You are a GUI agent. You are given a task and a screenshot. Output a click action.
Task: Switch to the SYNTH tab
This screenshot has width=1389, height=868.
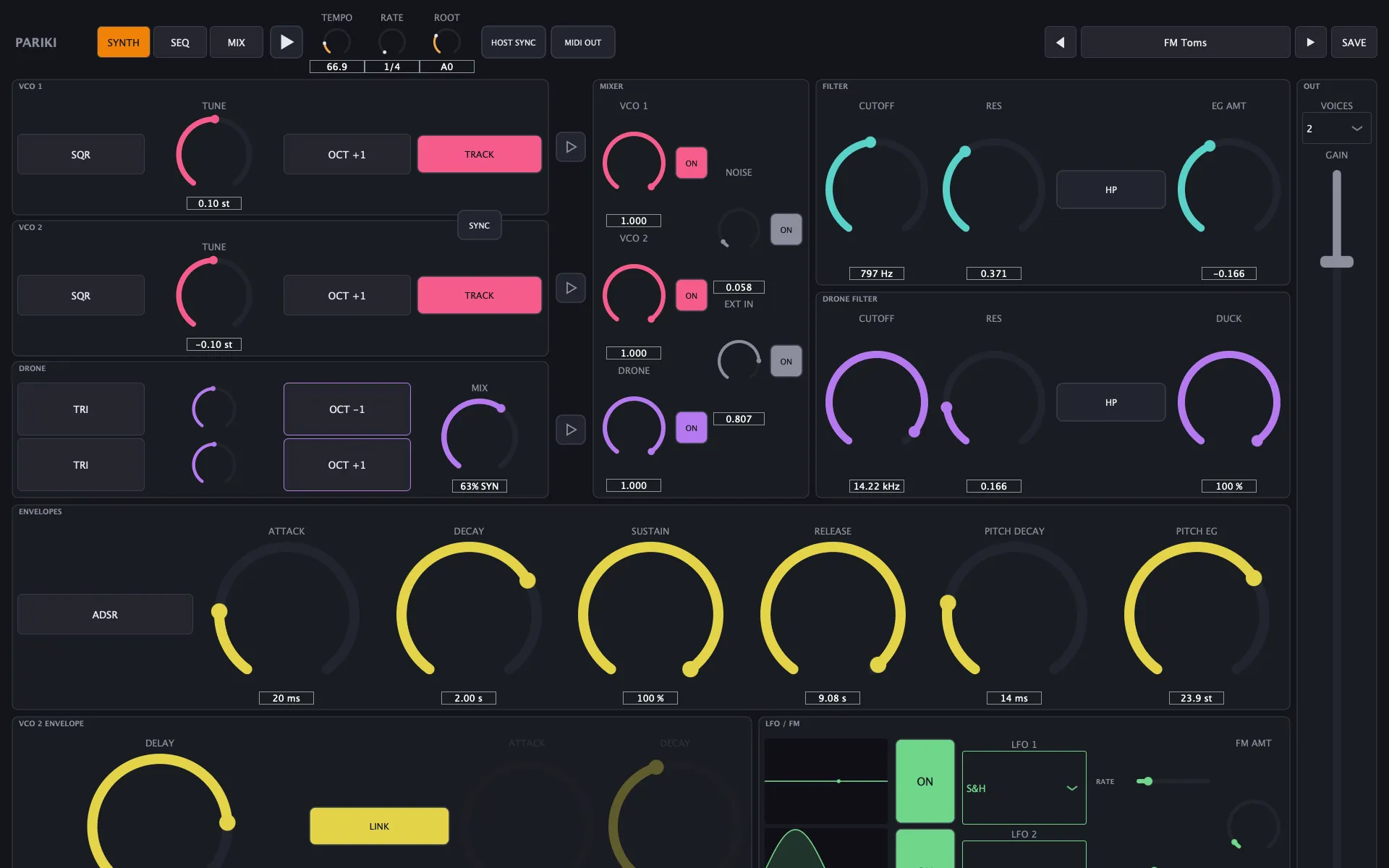coord(123,42)
